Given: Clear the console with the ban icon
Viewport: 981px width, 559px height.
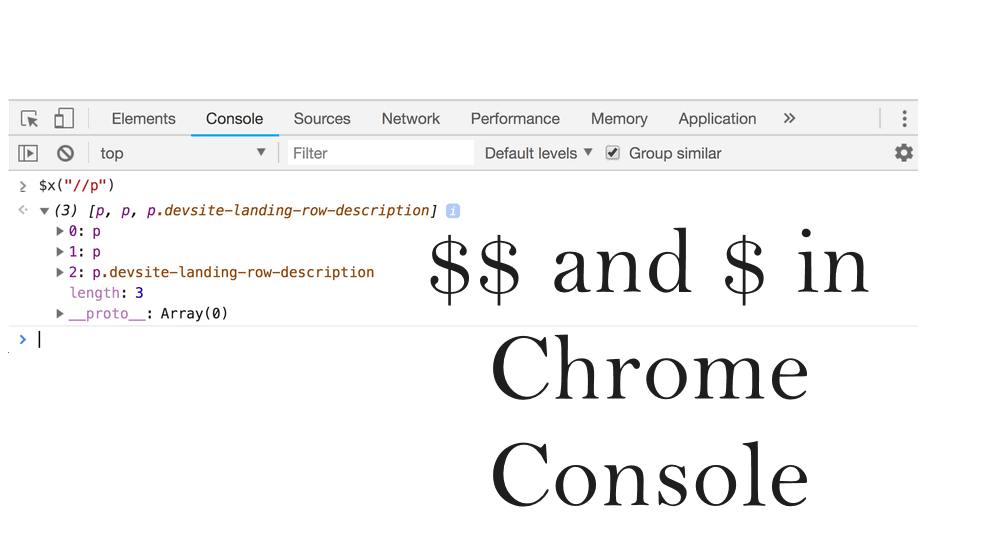Looking at the screenshot, I should [x=65, y=153].
